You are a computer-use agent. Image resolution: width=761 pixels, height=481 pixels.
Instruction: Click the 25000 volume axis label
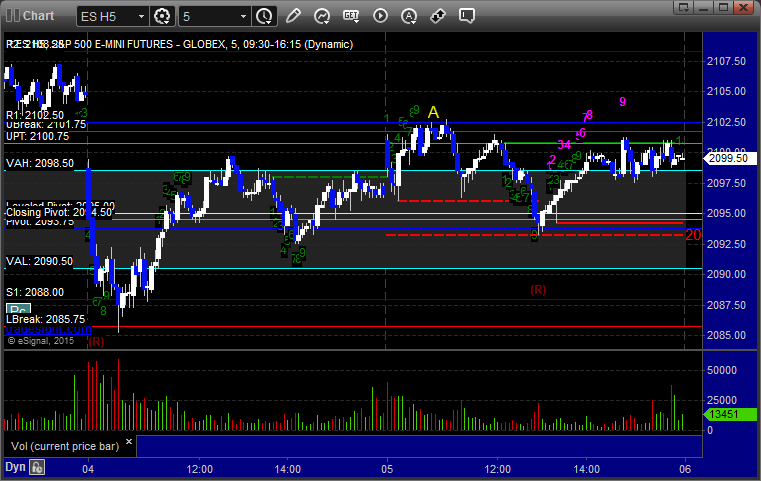click(722, 400)
